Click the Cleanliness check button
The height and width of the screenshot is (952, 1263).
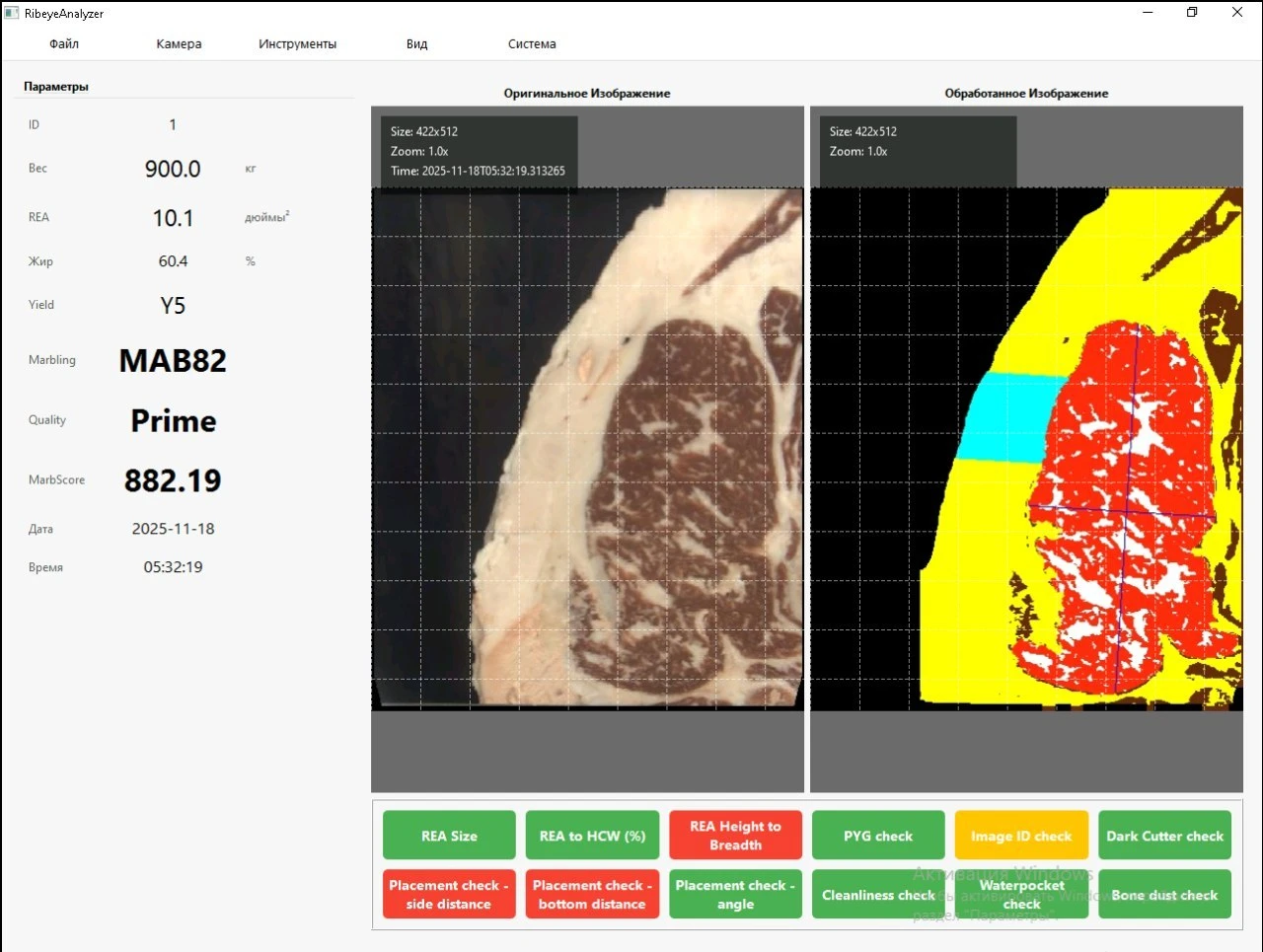[x=878, y=895]
